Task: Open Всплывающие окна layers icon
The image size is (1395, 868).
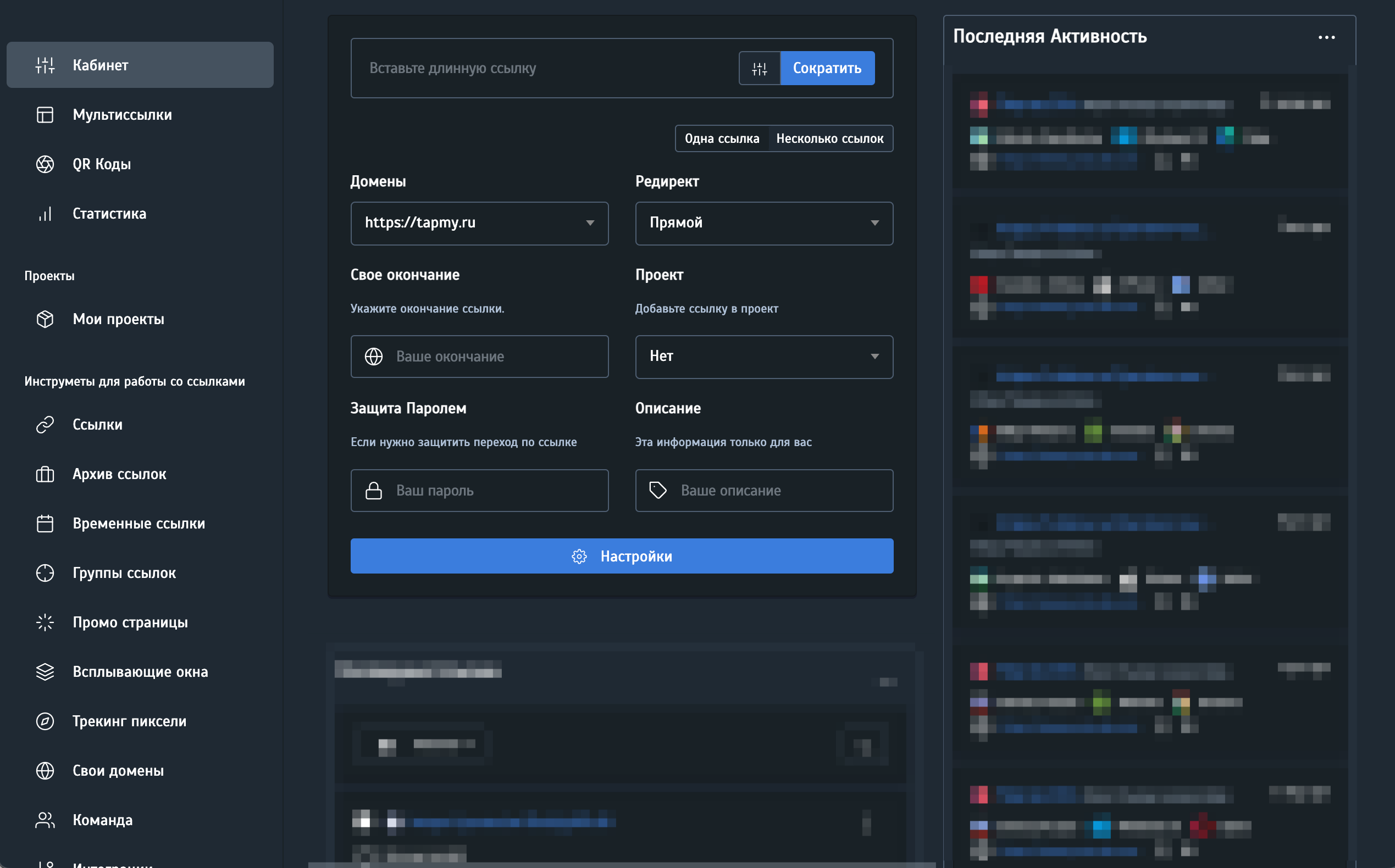Action: [45, 672]
